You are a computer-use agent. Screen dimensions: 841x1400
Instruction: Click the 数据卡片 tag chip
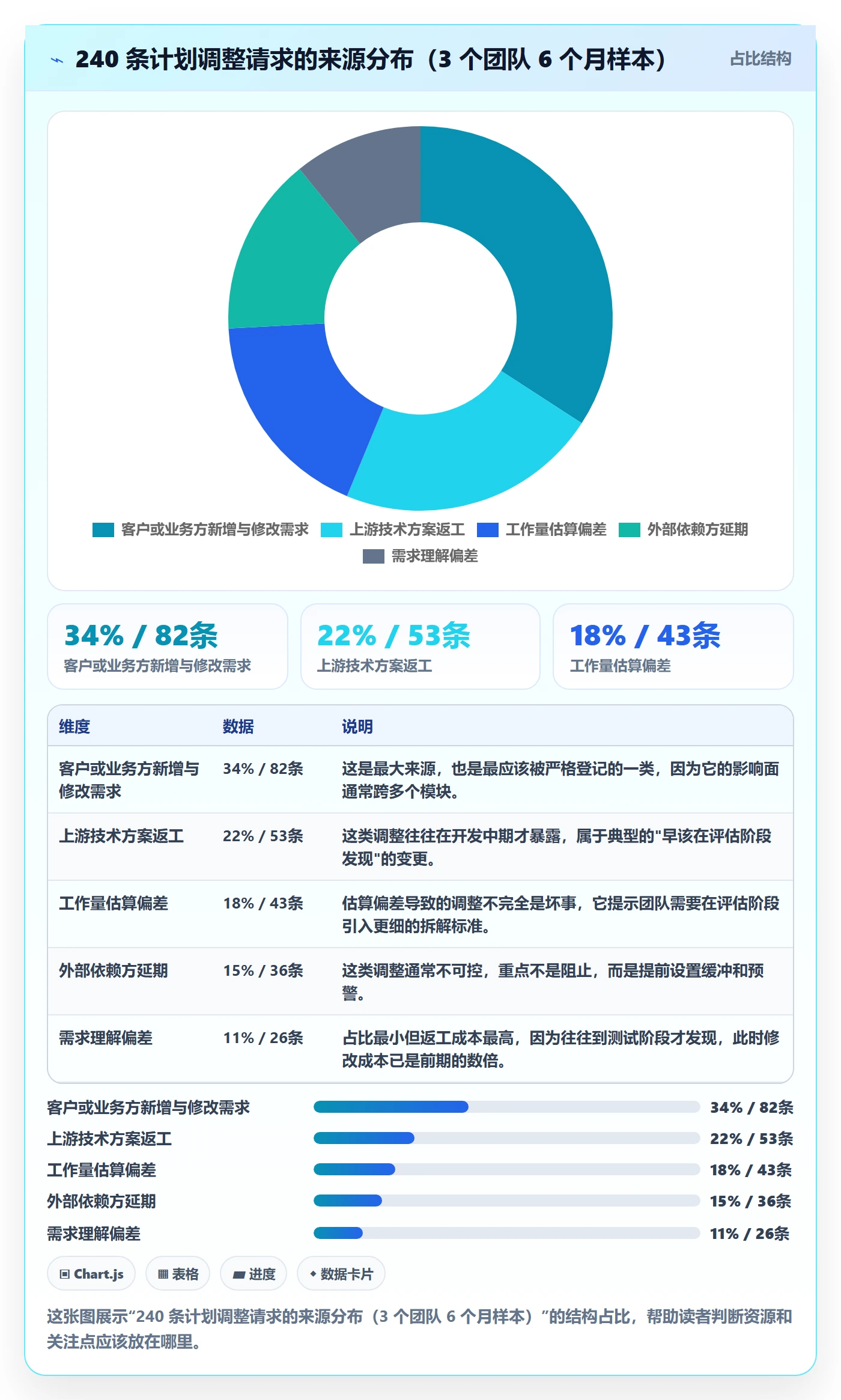pos(341,1274)
